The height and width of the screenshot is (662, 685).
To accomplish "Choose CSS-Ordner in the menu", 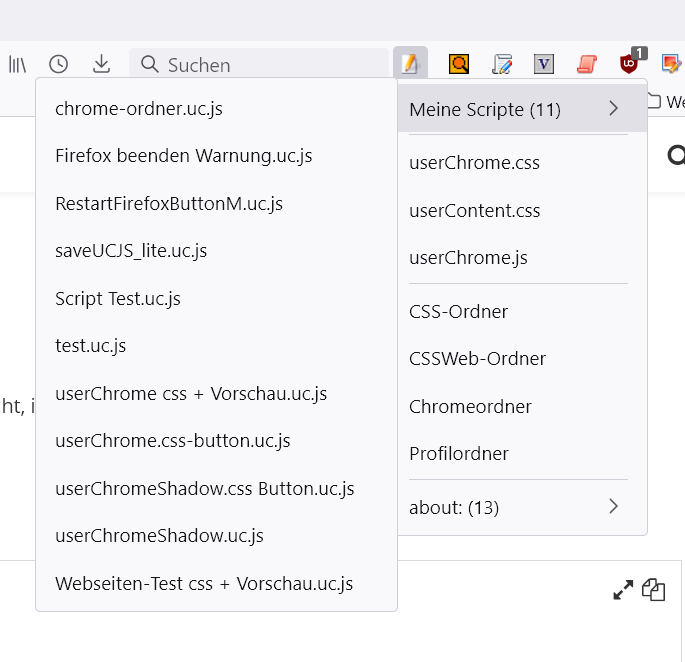I will point(458,312).
